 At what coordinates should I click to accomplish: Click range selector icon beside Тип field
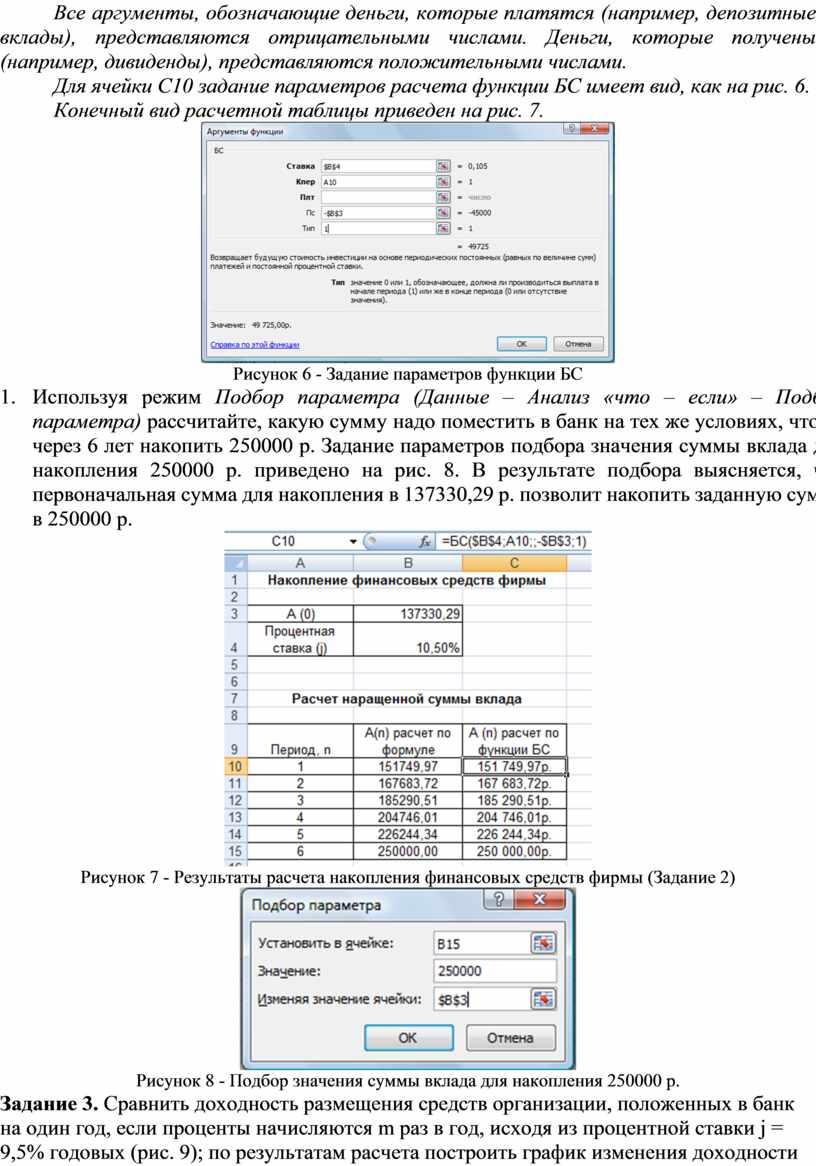click(443, 228)
